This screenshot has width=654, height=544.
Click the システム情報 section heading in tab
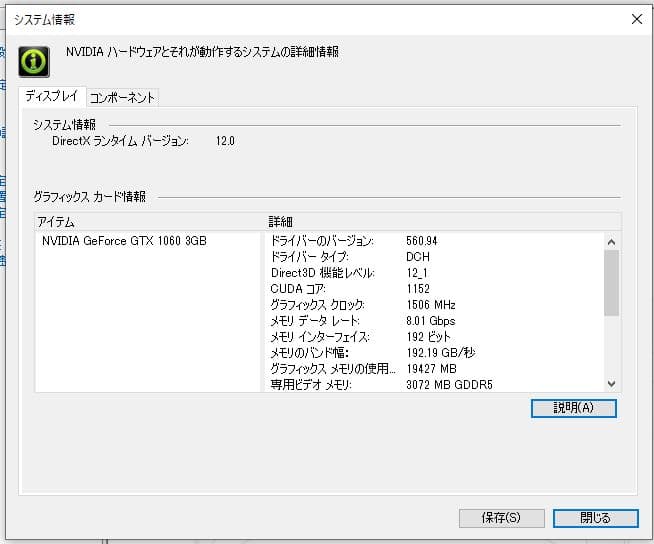[65, 124]
